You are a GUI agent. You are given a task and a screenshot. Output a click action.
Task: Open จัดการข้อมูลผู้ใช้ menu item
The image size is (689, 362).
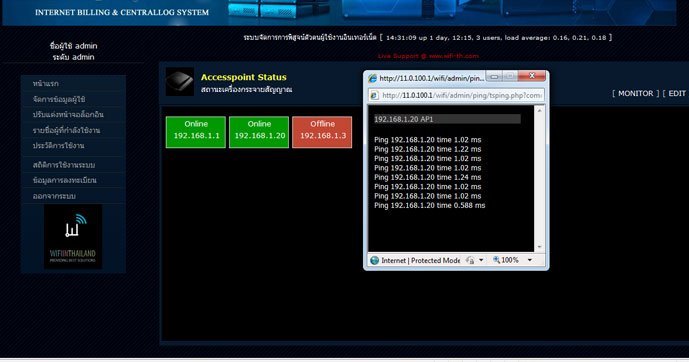point(59,99)
